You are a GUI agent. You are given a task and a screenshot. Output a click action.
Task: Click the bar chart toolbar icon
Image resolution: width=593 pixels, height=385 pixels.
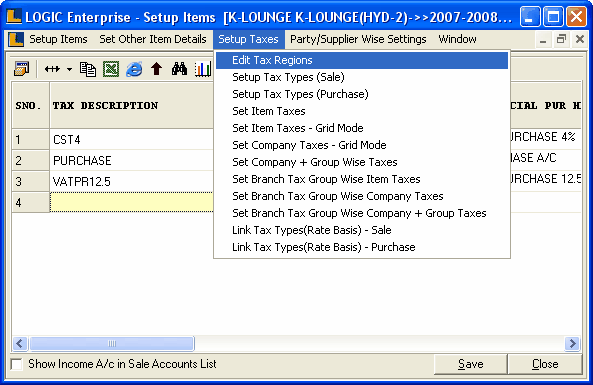click(203, 69)
